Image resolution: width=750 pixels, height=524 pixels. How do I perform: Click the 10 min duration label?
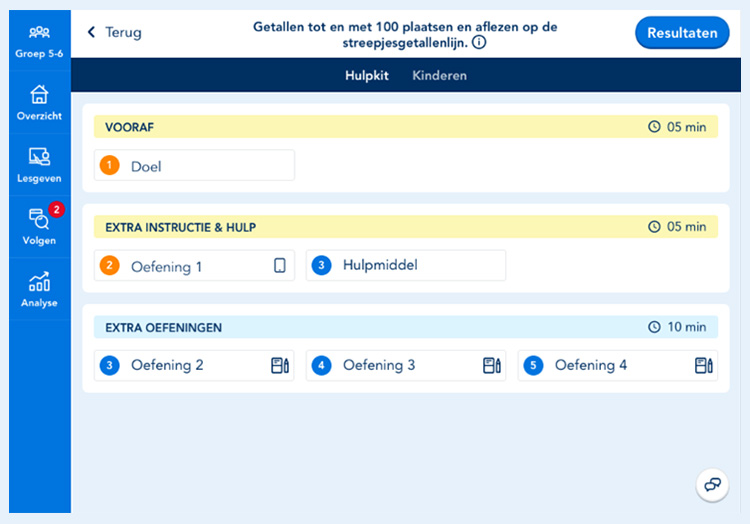coord(686,327)
